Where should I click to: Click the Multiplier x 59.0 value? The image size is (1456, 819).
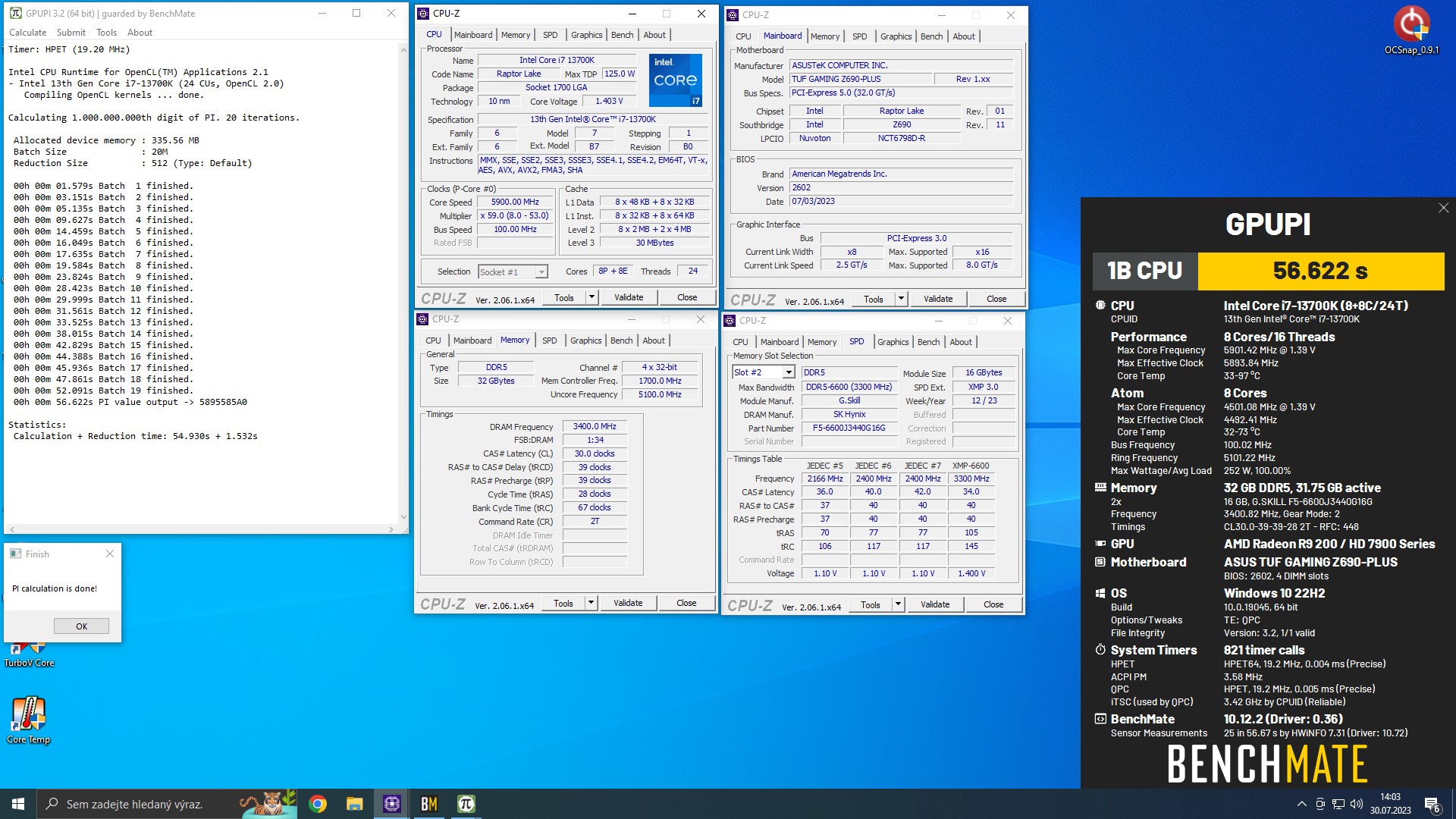tap(516, 216)
